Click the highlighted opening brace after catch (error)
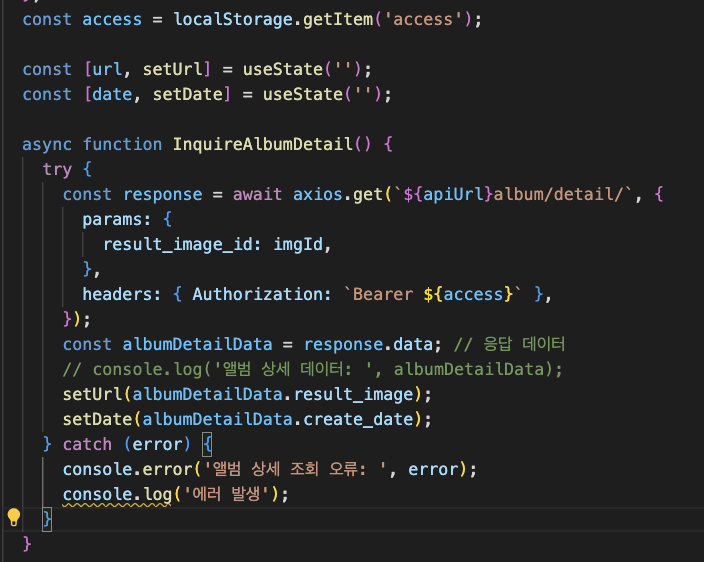The width and height of the screenshot is (704, 562). pyautogui.click(x=207, y=444)
